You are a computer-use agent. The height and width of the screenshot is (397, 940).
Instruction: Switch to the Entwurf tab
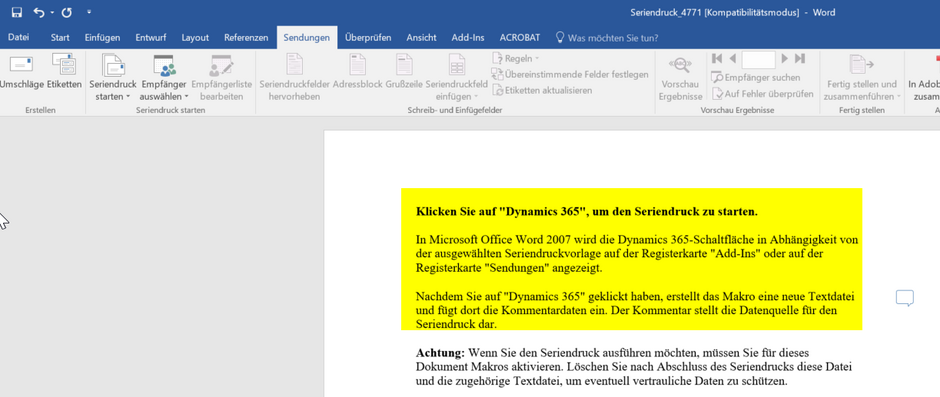150,37
